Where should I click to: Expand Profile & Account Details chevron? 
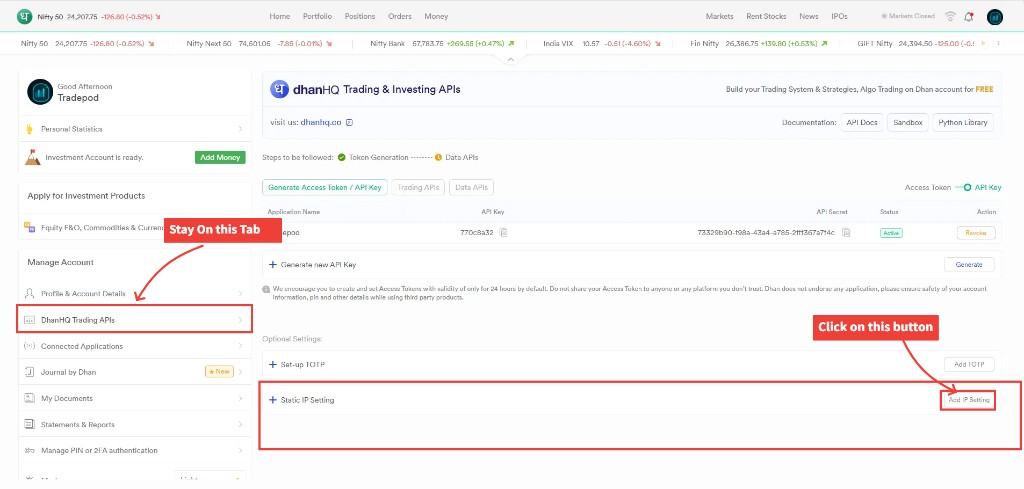(240, 294)
